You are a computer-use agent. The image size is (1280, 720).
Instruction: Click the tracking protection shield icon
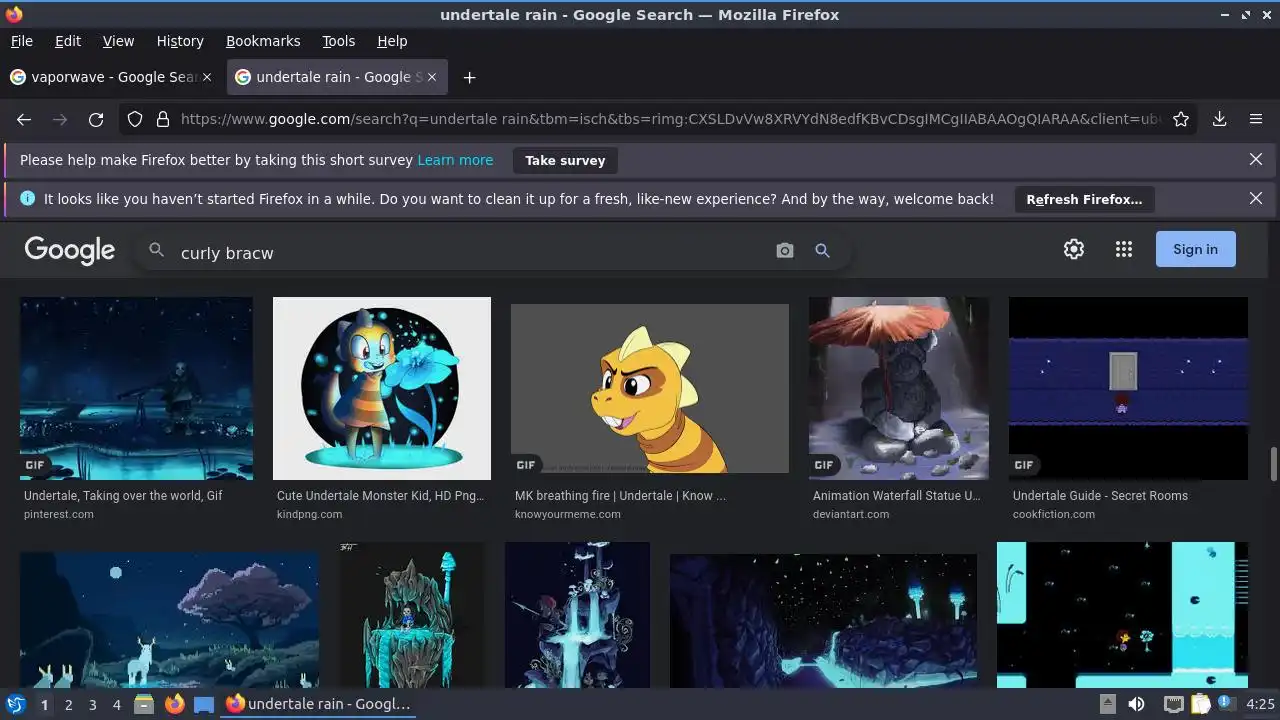click(x=135, y=119)
